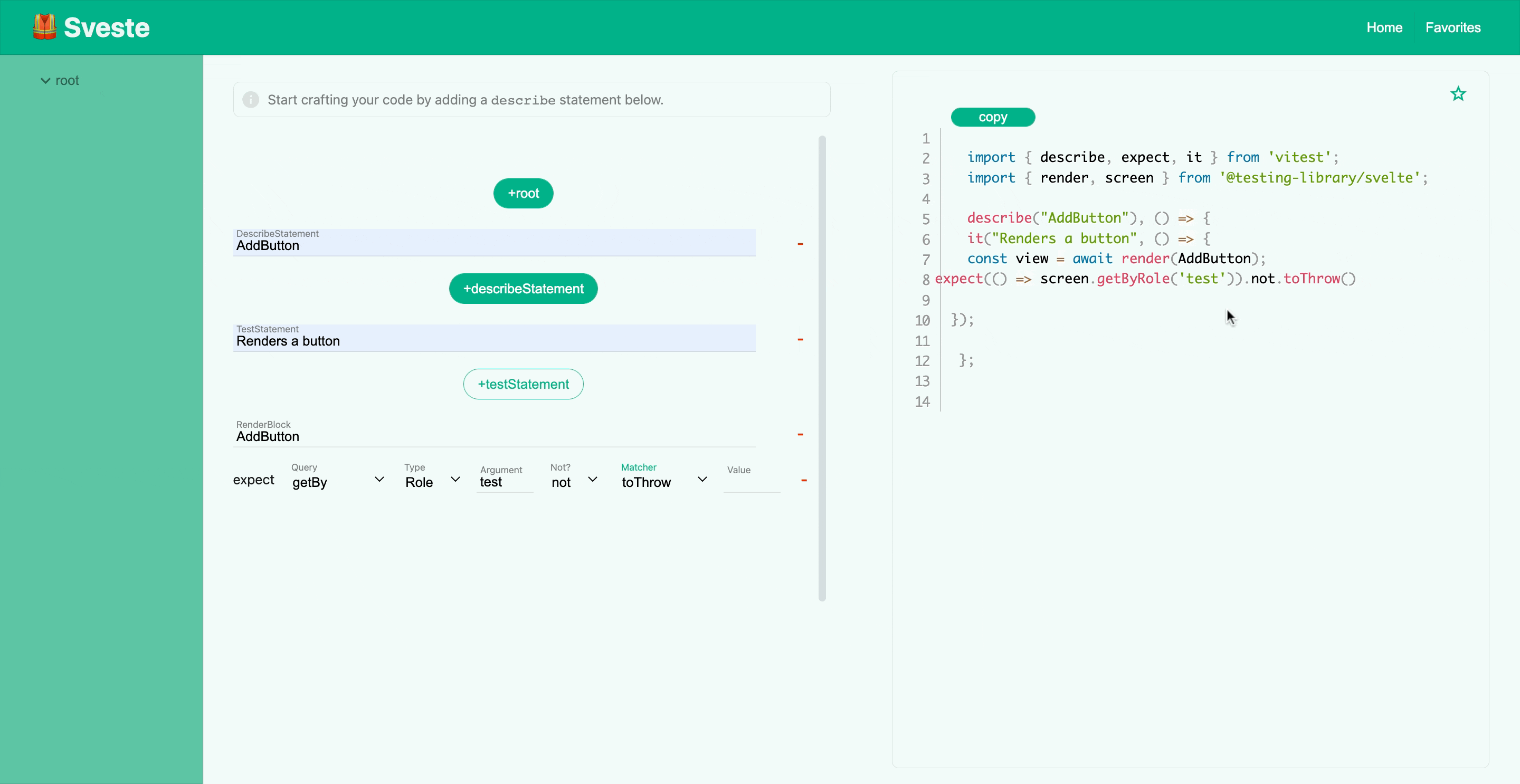Click the describe("AddButton") code line
Viewport: 1520px width, 784px height.
1089,218
